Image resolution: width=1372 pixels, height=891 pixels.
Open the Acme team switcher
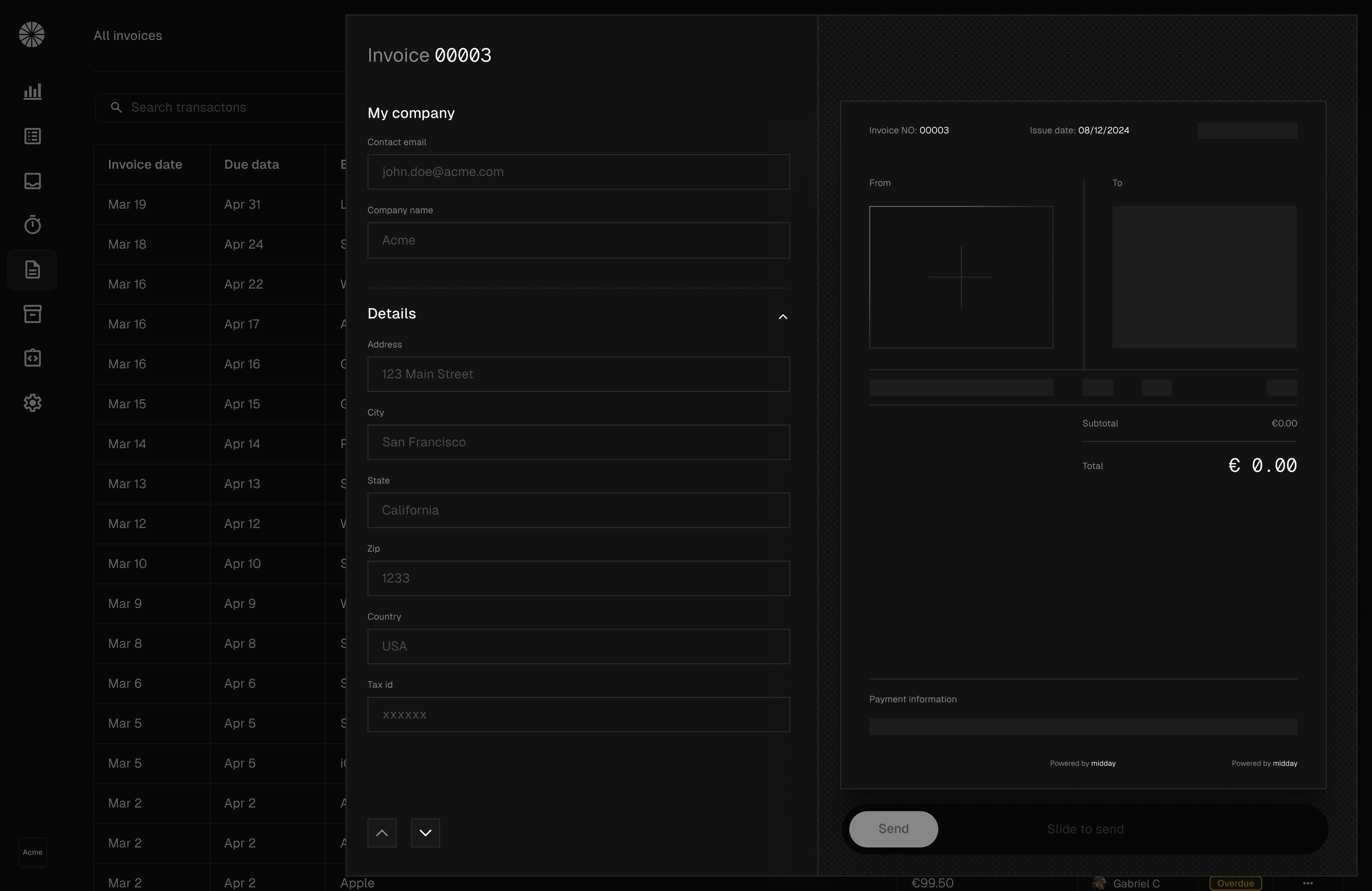32,852
